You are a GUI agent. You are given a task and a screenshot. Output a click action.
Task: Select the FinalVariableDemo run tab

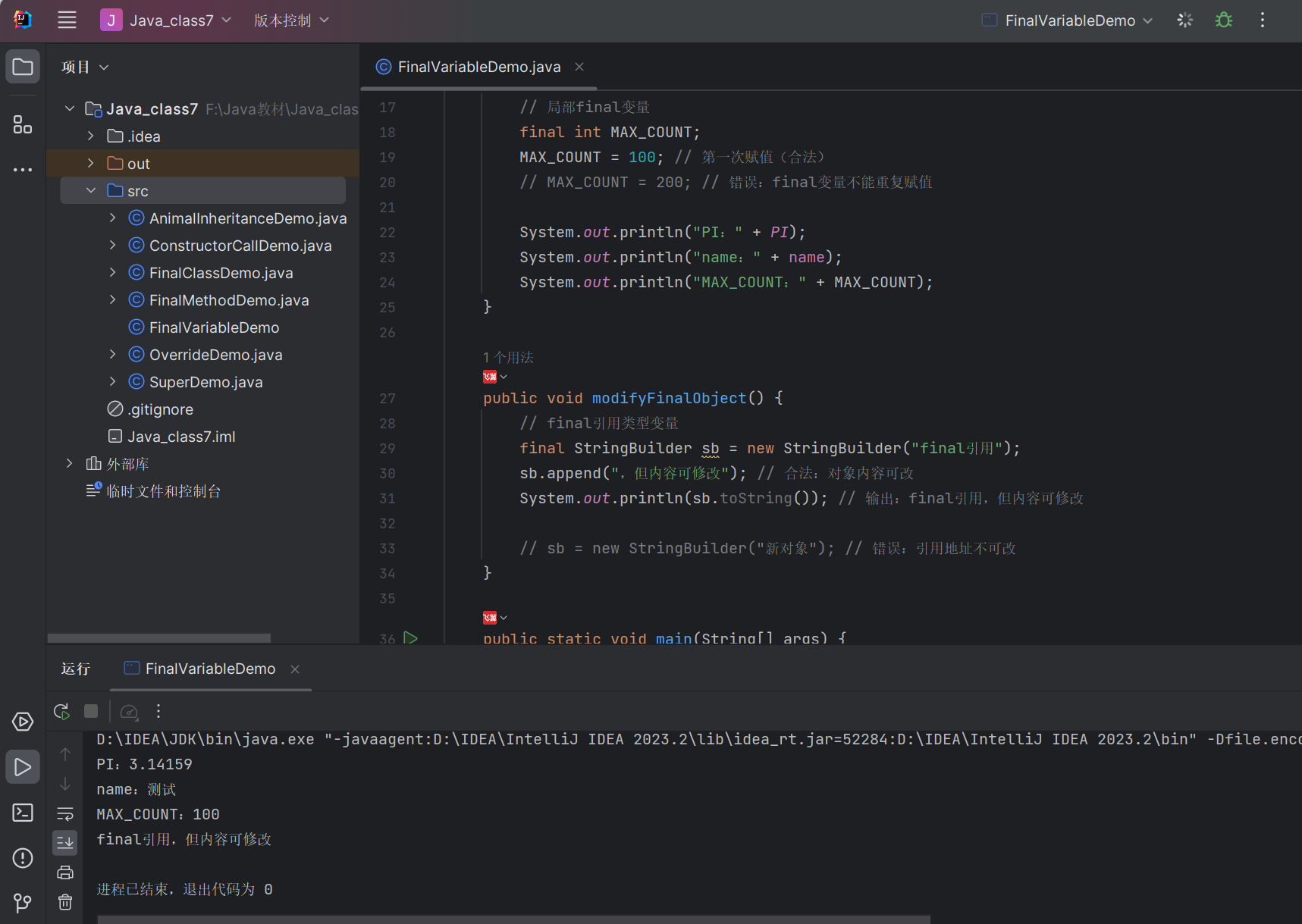[210, 669]
